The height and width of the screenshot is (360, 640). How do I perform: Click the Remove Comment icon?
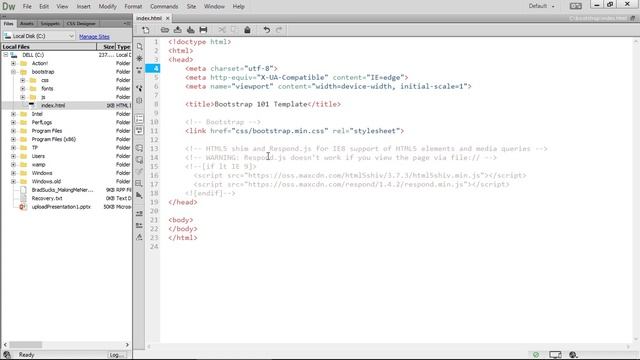[140, 160]
